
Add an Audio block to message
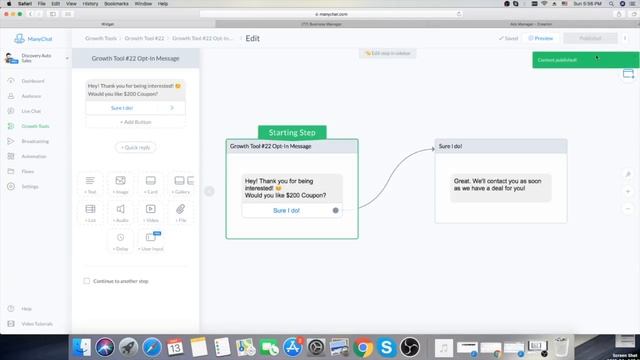click(x=120, y=213)
